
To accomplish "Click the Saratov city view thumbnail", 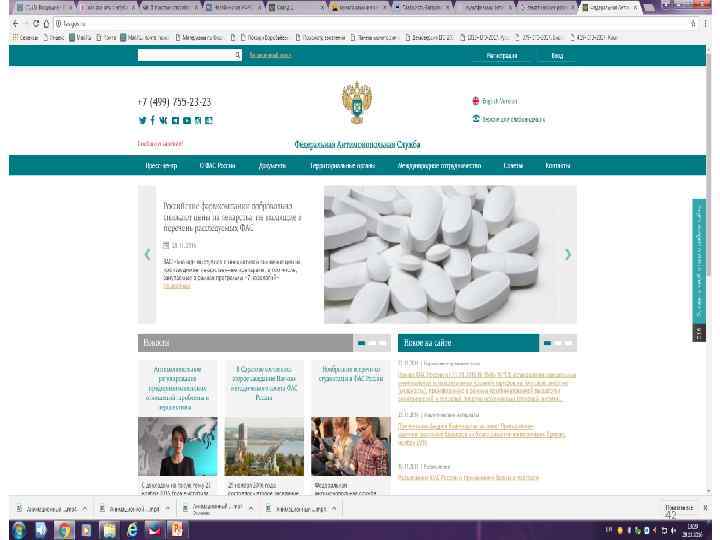I will coord(264,446).
